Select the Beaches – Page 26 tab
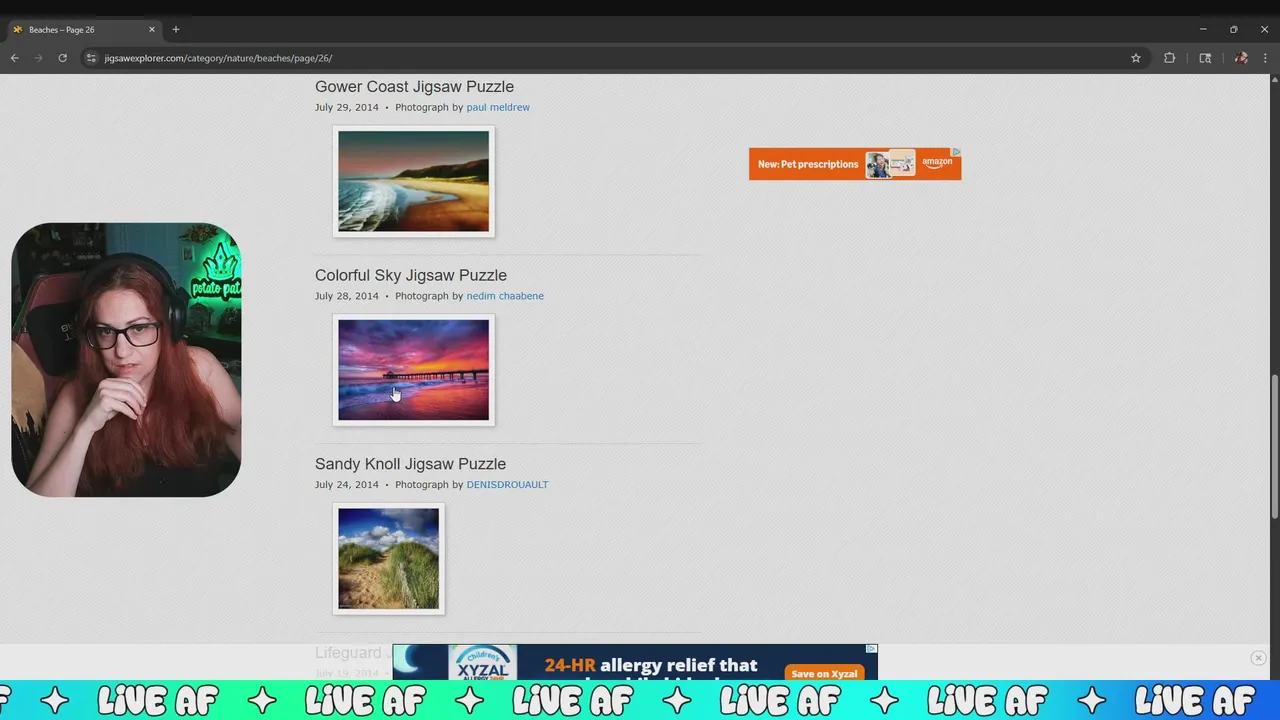1280x720 pixels. 85,30
